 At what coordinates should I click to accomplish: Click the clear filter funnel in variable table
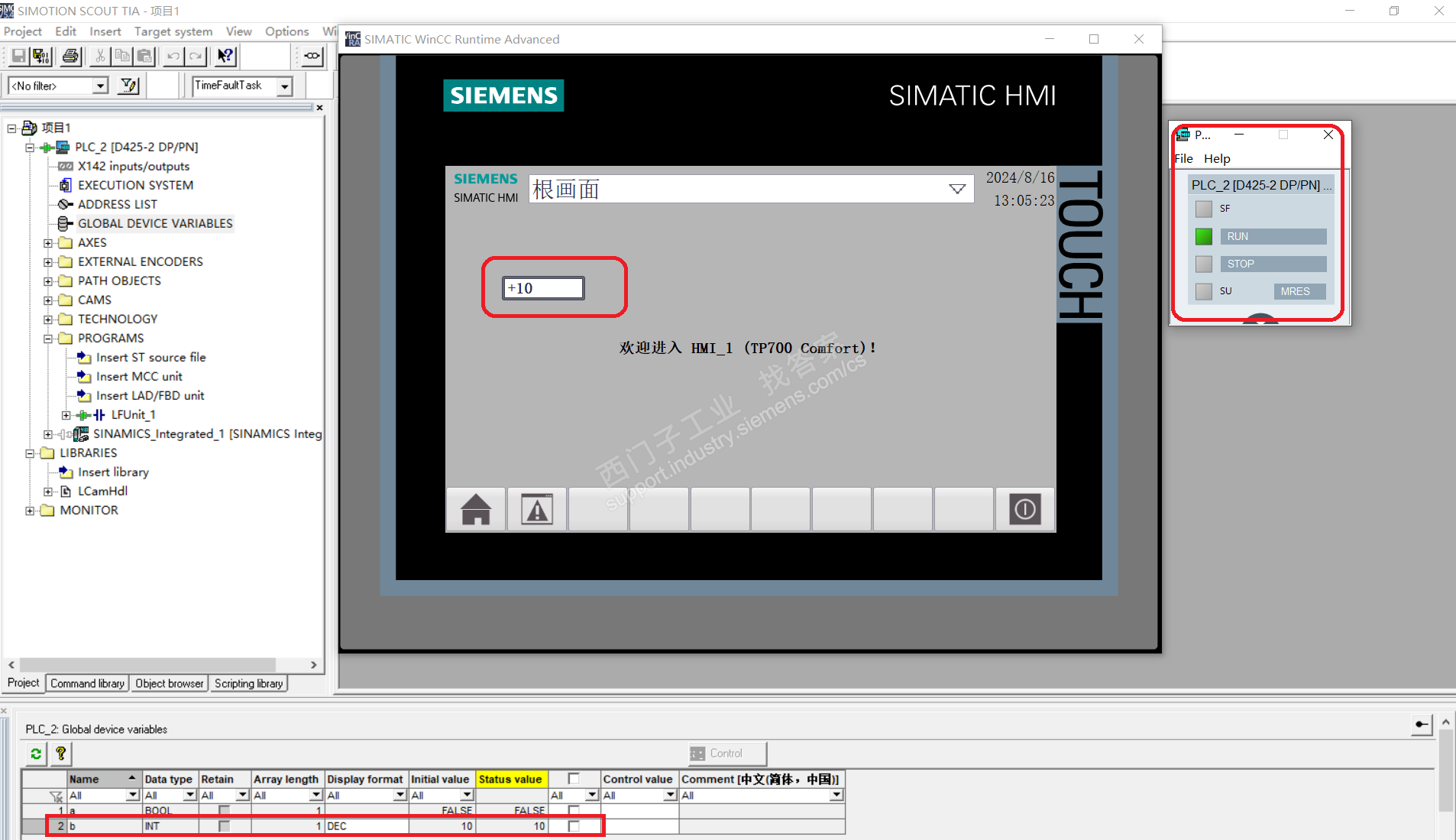coord(56,796)
